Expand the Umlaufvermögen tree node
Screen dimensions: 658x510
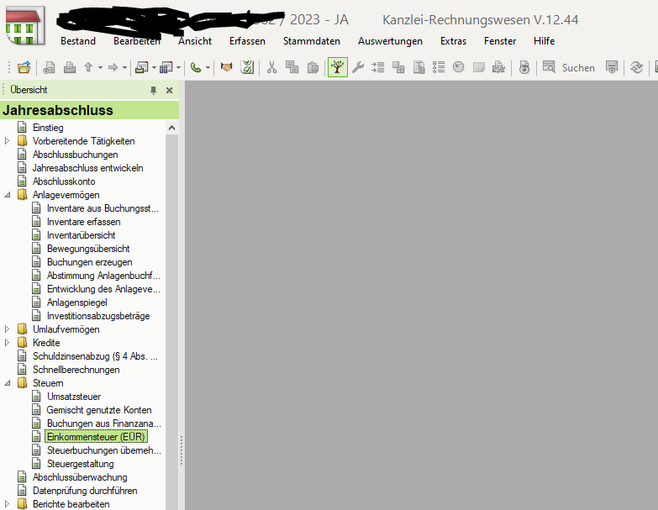pos(8,329)
